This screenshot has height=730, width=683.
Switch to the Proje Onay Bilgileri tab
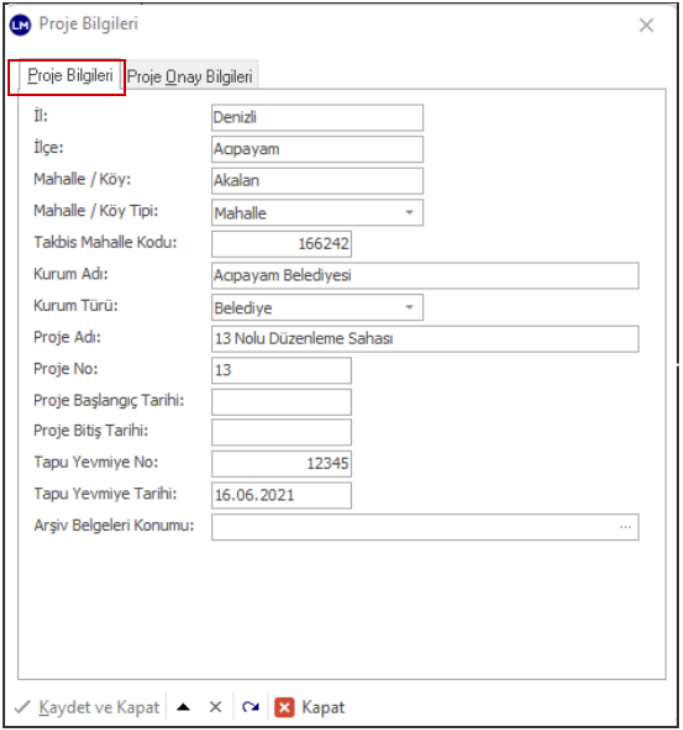tap(191, 76)
